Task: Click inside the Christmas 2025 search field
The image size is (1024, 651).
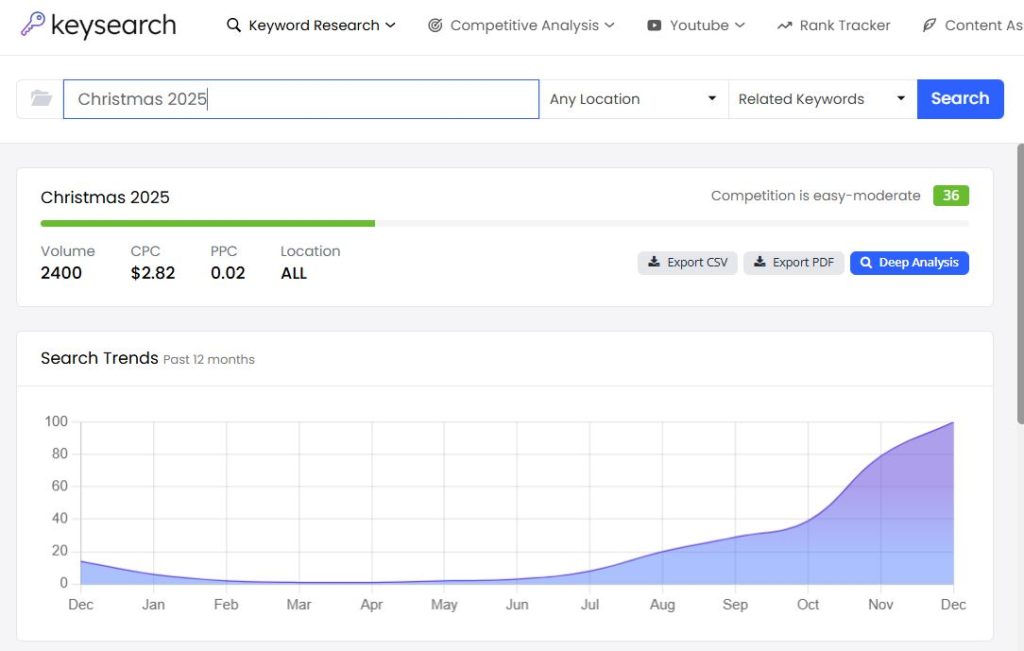Action: (300, 98)
